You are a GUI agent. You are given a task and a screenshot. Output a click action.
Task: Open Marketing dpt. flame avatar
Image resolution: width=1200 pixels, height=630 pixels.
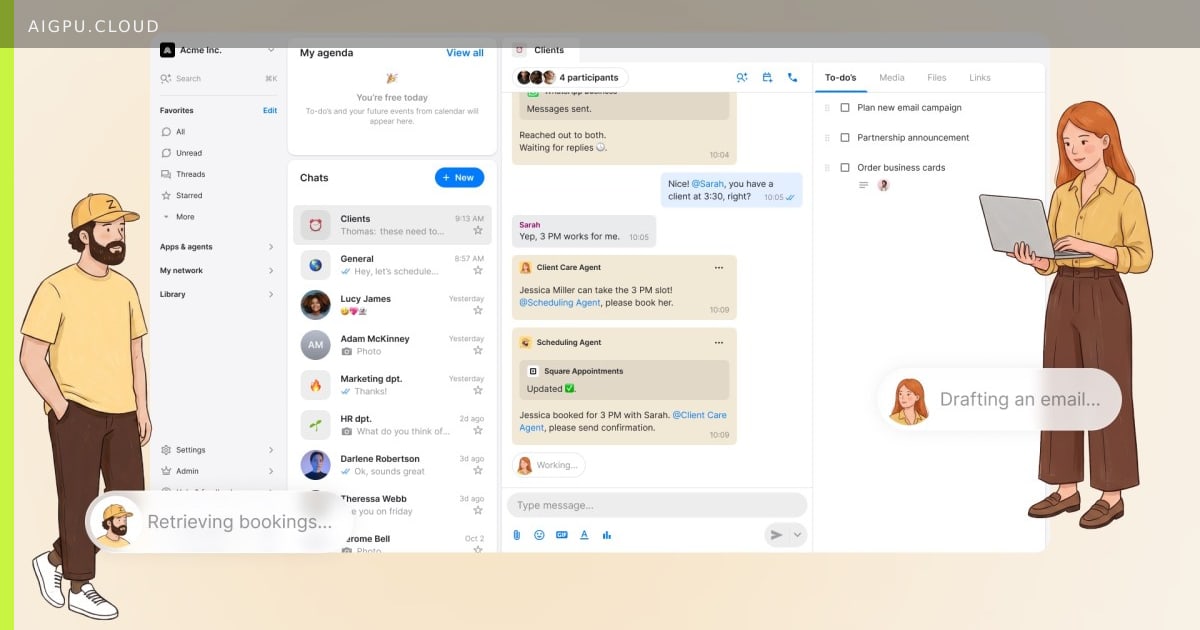point(316,385)
